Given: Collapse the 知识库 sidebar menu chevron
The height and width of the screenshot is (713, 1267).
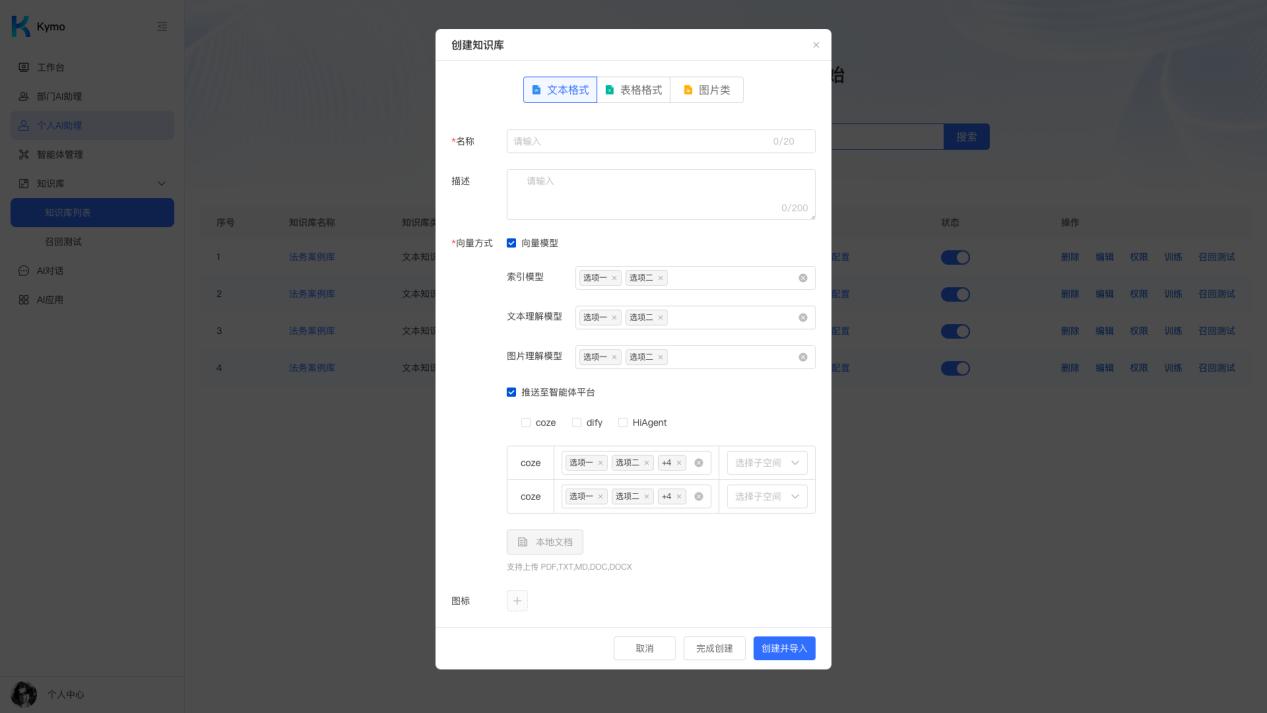Looking at the screenshot, I should pyautogui.click(x=162, y=183).
